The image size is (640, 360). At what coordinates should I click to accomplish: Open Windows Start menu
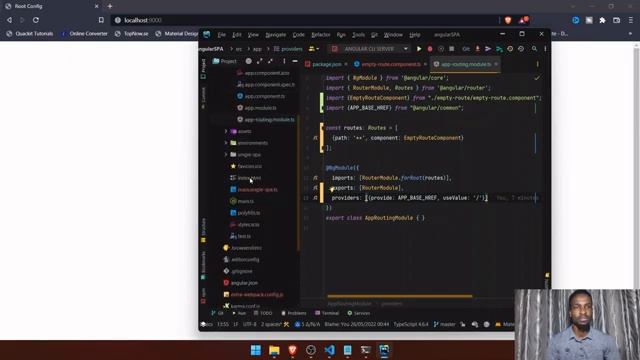coord(256,350)
